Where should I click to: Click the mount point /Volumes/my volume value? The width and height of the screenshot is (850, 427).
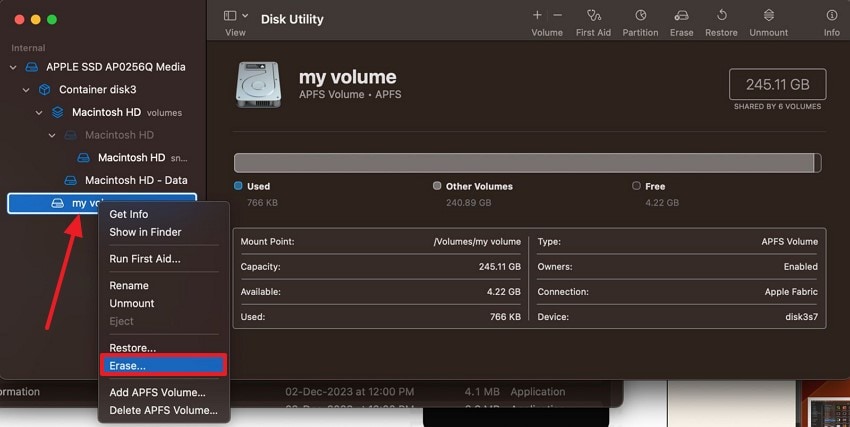click(x=477, y=242)
